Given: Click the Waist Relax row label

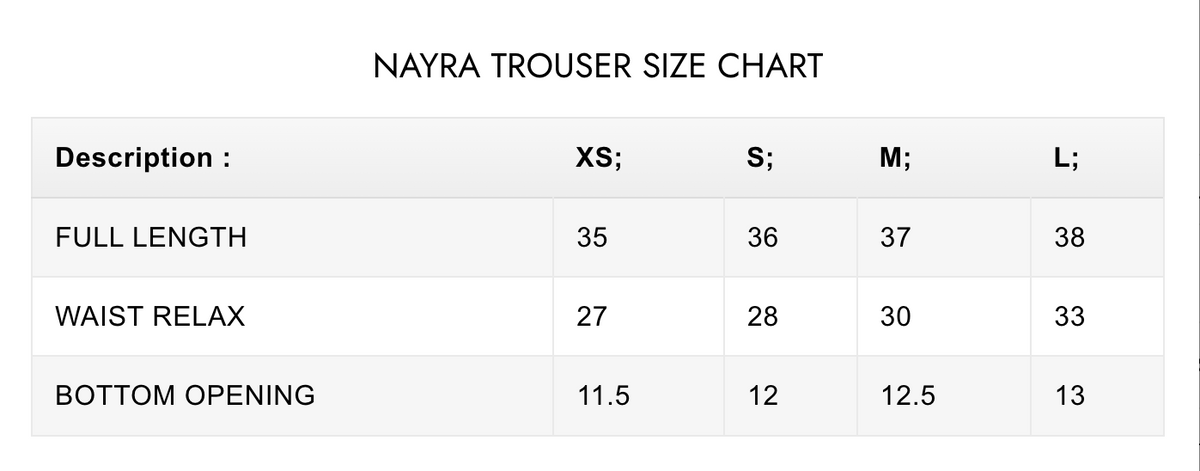Looking at the screenshot, I should point(150,317).
